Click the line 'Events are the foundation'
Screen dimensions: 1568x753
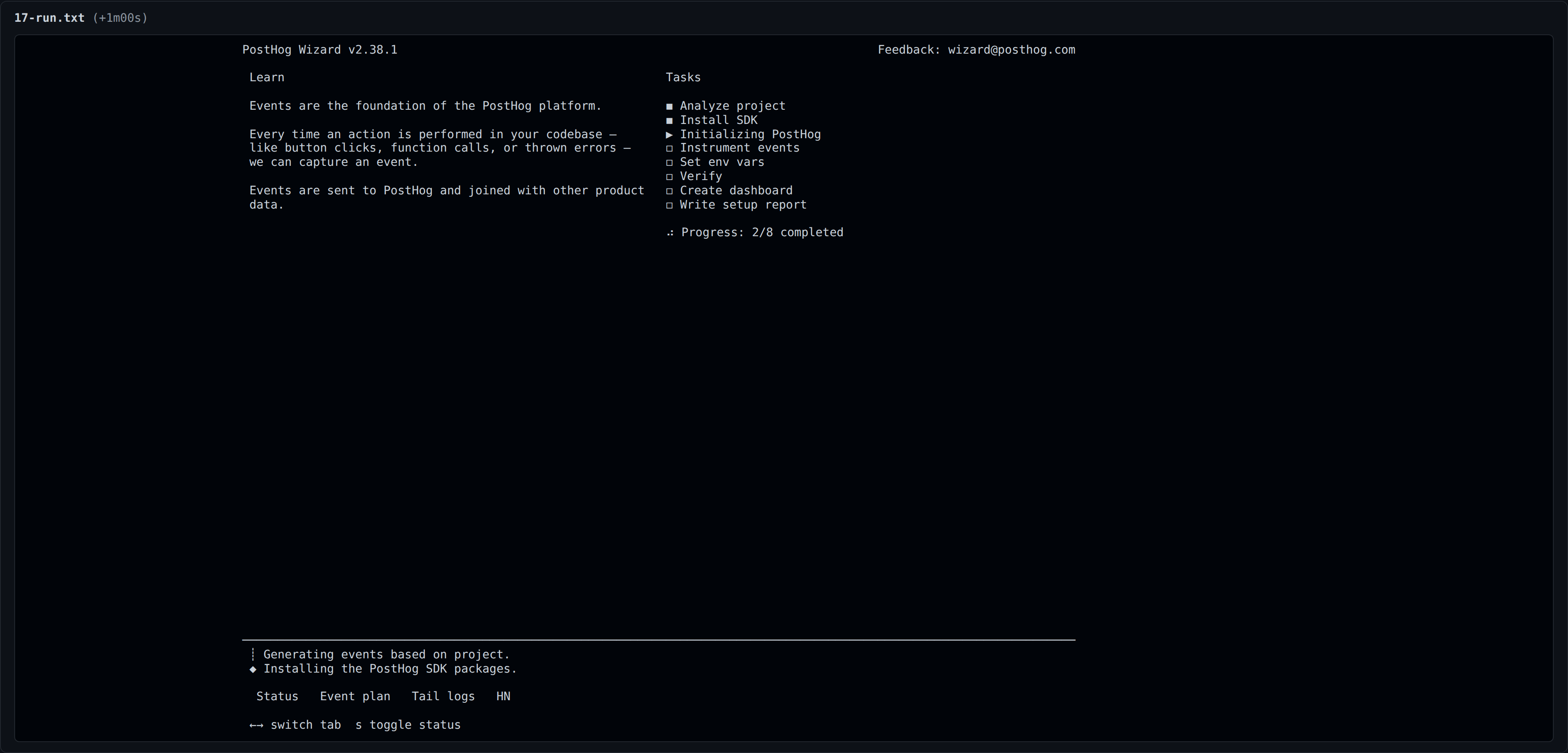point(426,106)
